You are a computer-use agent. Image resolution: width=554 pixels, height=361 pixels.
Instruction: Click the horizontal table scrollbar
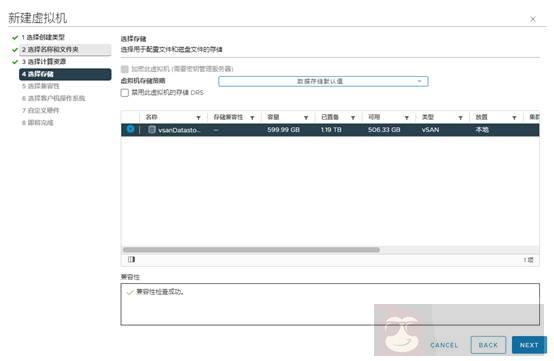coord(251,250)
